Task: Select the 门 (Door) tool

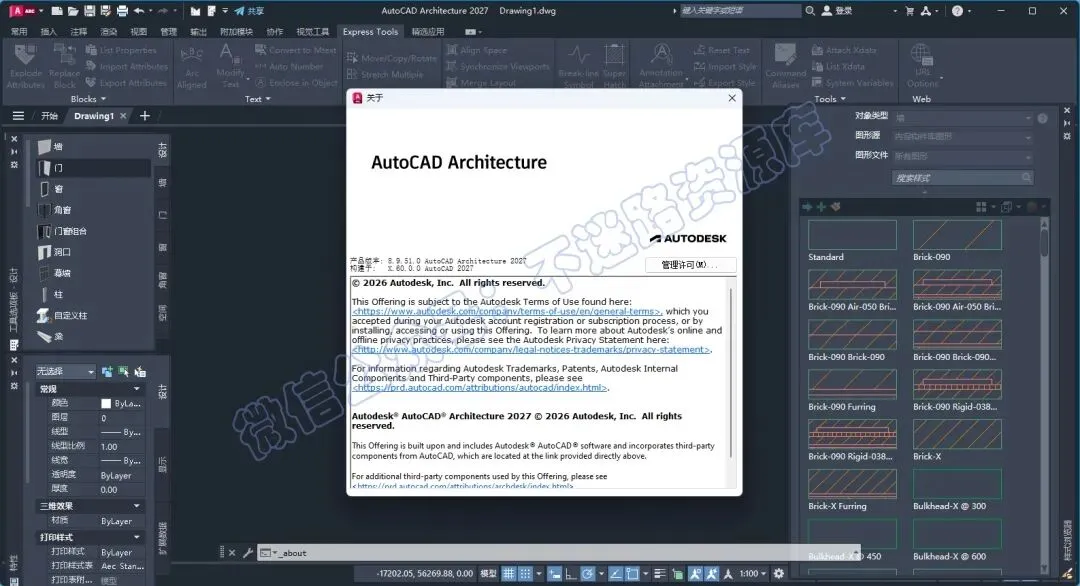Action: [x=93, y=168]
